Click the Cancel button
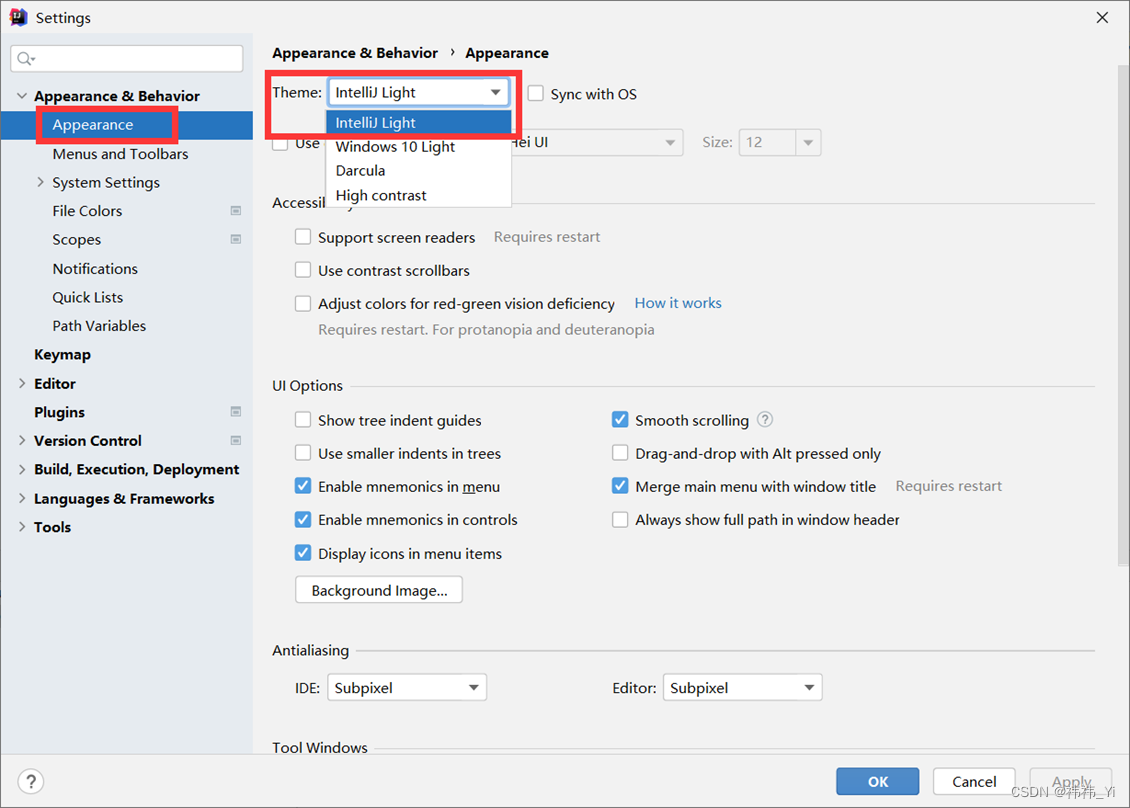The height and width of the screenshot is (808, 1130). 974,781
